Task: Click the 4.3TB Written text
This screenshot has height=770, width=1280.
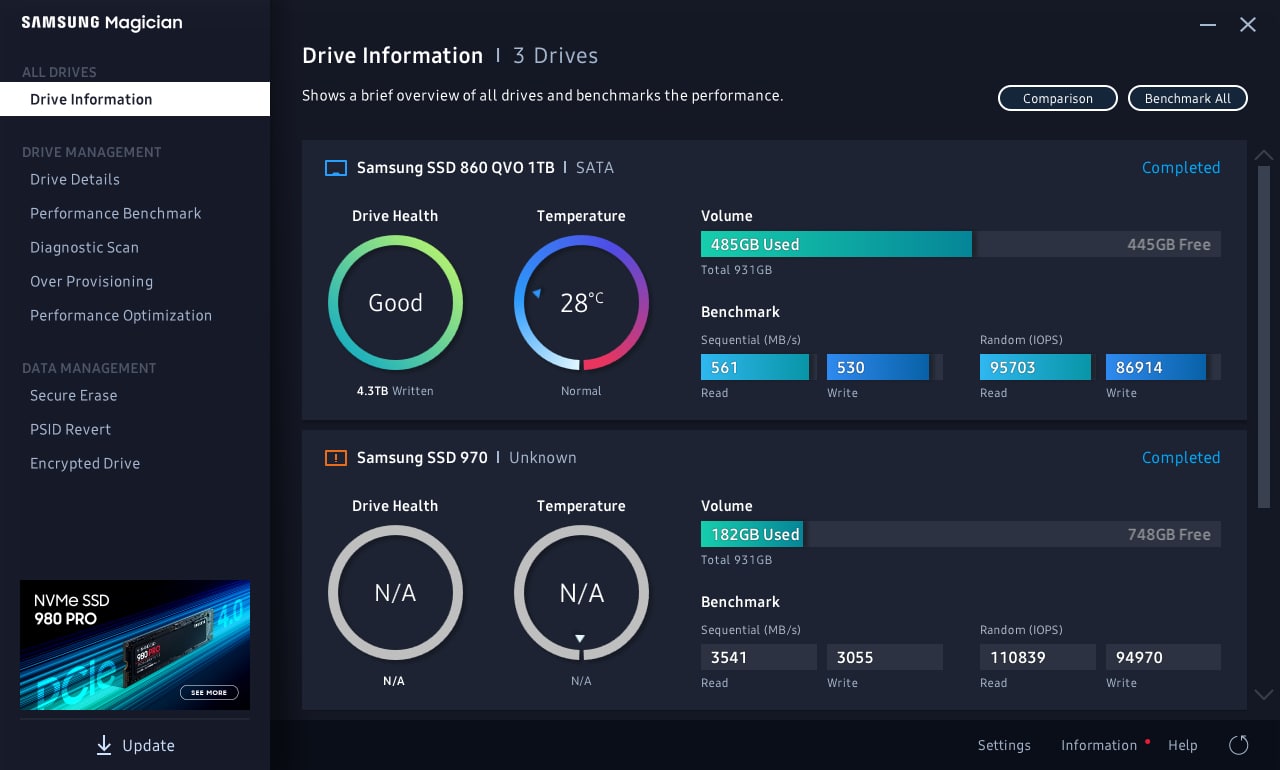Action: point(395,391)
